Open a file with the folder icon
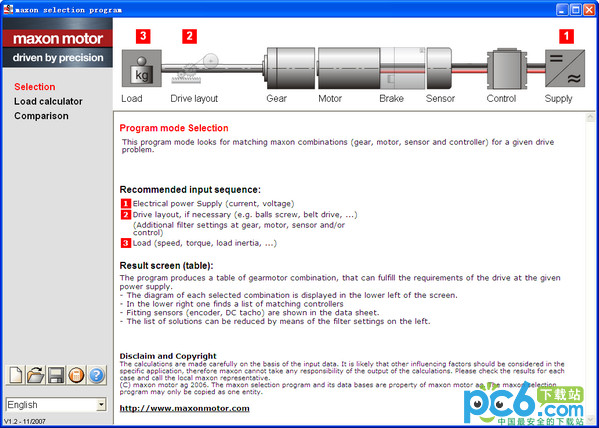The height and width of the screenshot is (428, 599). pyautogui.click(x=36, y=375)
